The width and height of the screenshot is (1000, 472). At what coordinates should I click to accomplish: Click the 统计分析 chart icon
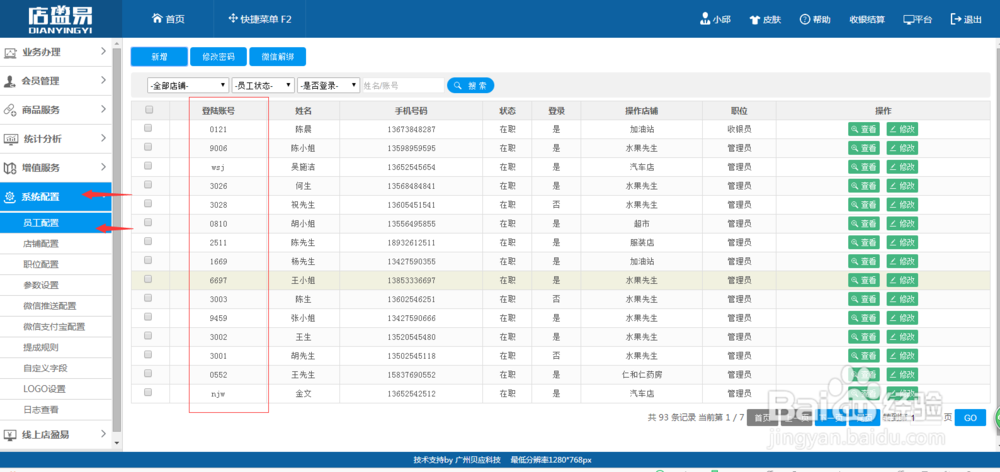pos(10,139)
